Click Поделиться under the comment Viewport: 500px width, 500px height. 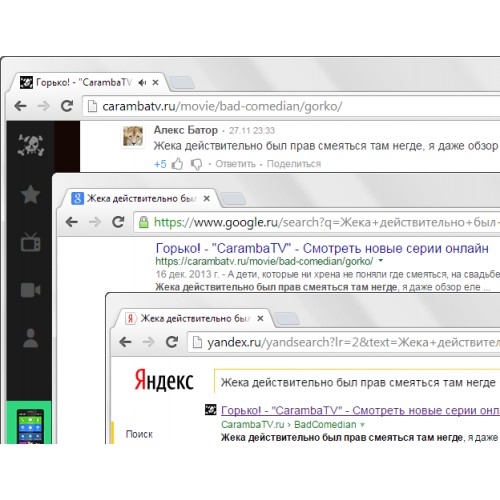click(294, 164)
